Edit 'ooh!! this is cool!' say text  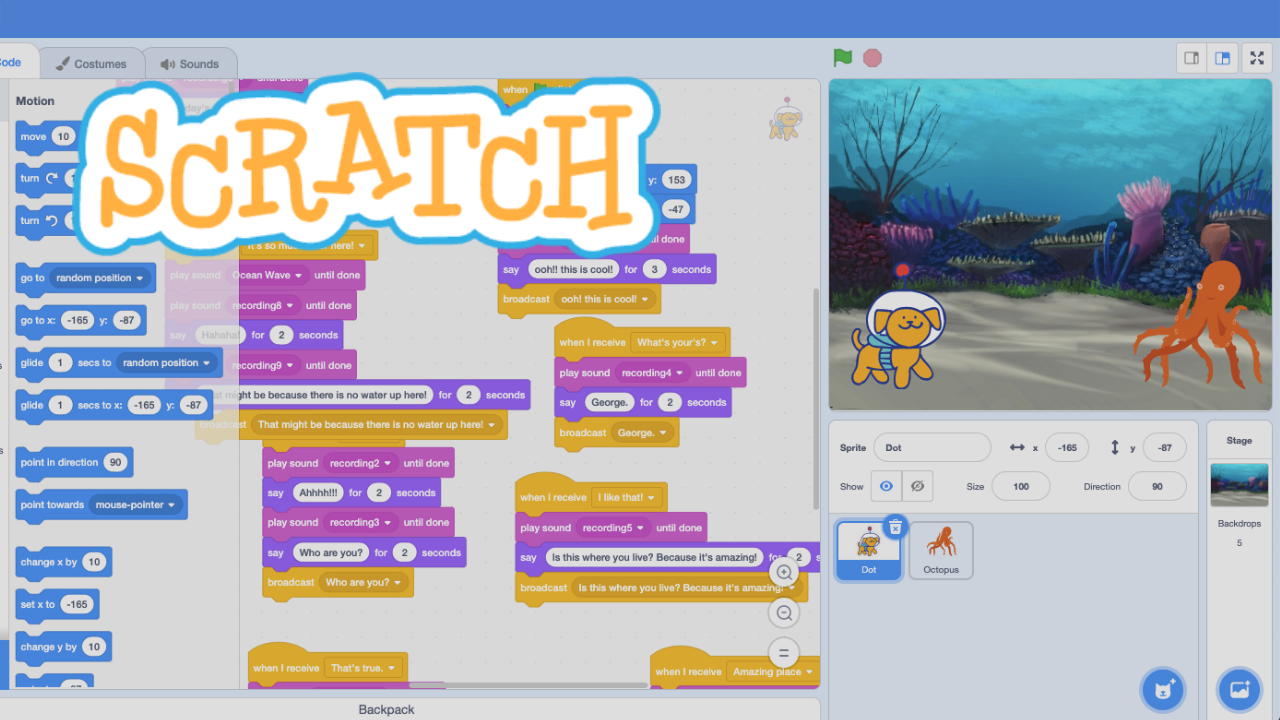pos(573,270)
